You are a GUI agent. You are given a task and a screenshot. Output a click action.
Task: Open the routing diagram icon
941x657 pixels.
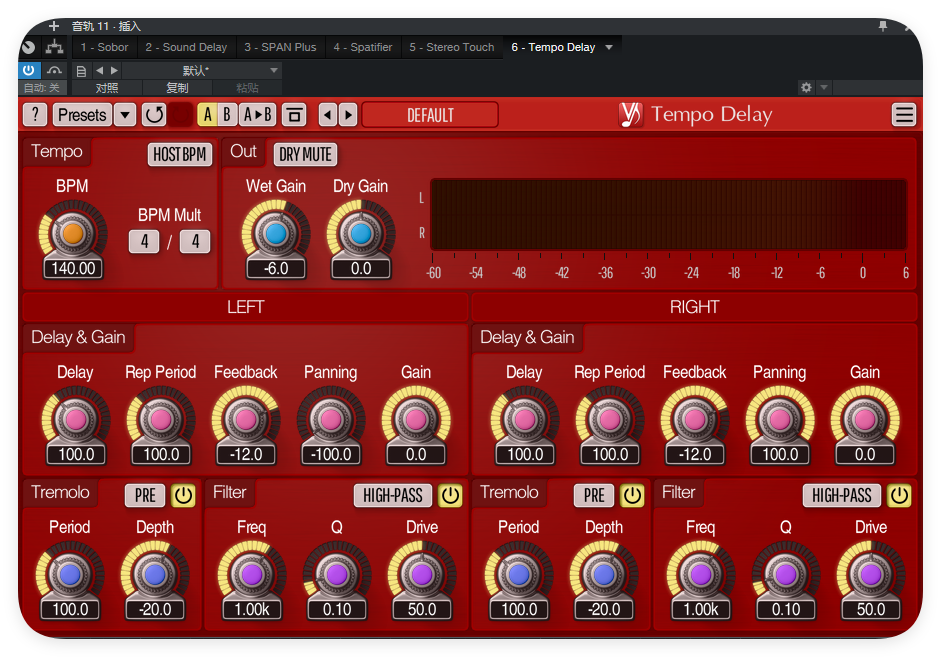point(55,47)
